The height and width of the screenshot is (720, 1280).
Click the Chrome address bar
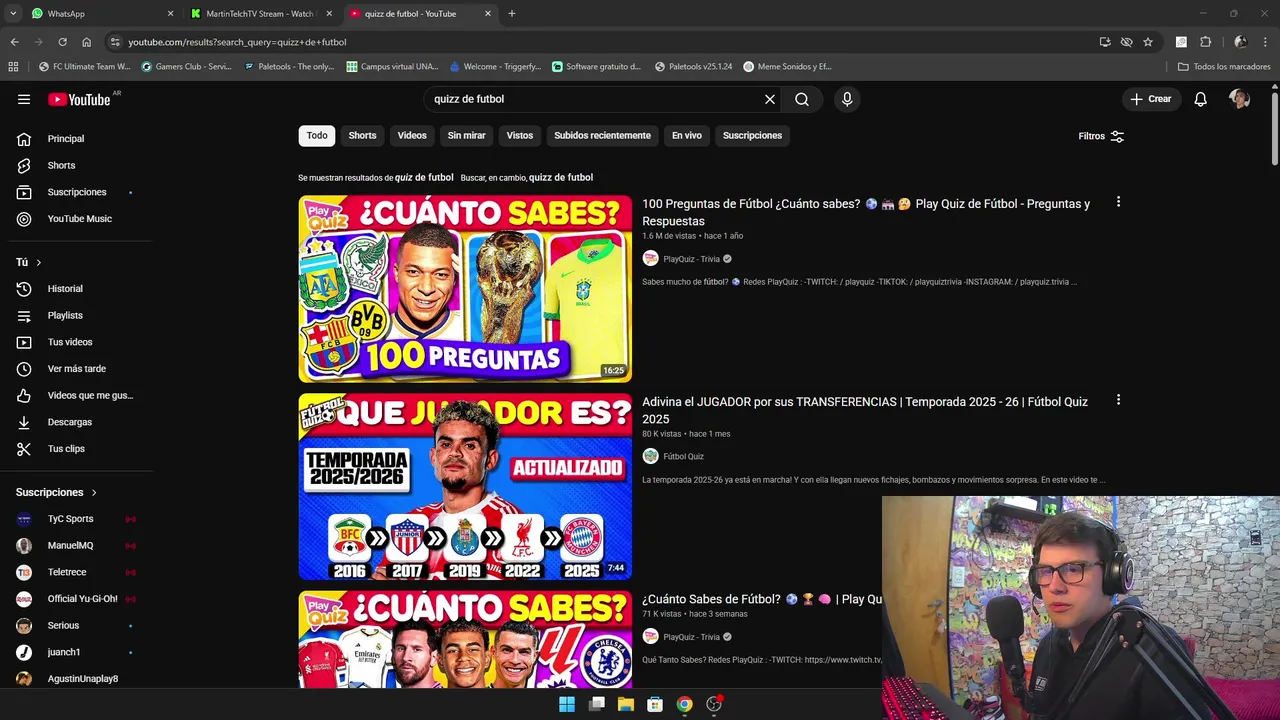(600, 42)
